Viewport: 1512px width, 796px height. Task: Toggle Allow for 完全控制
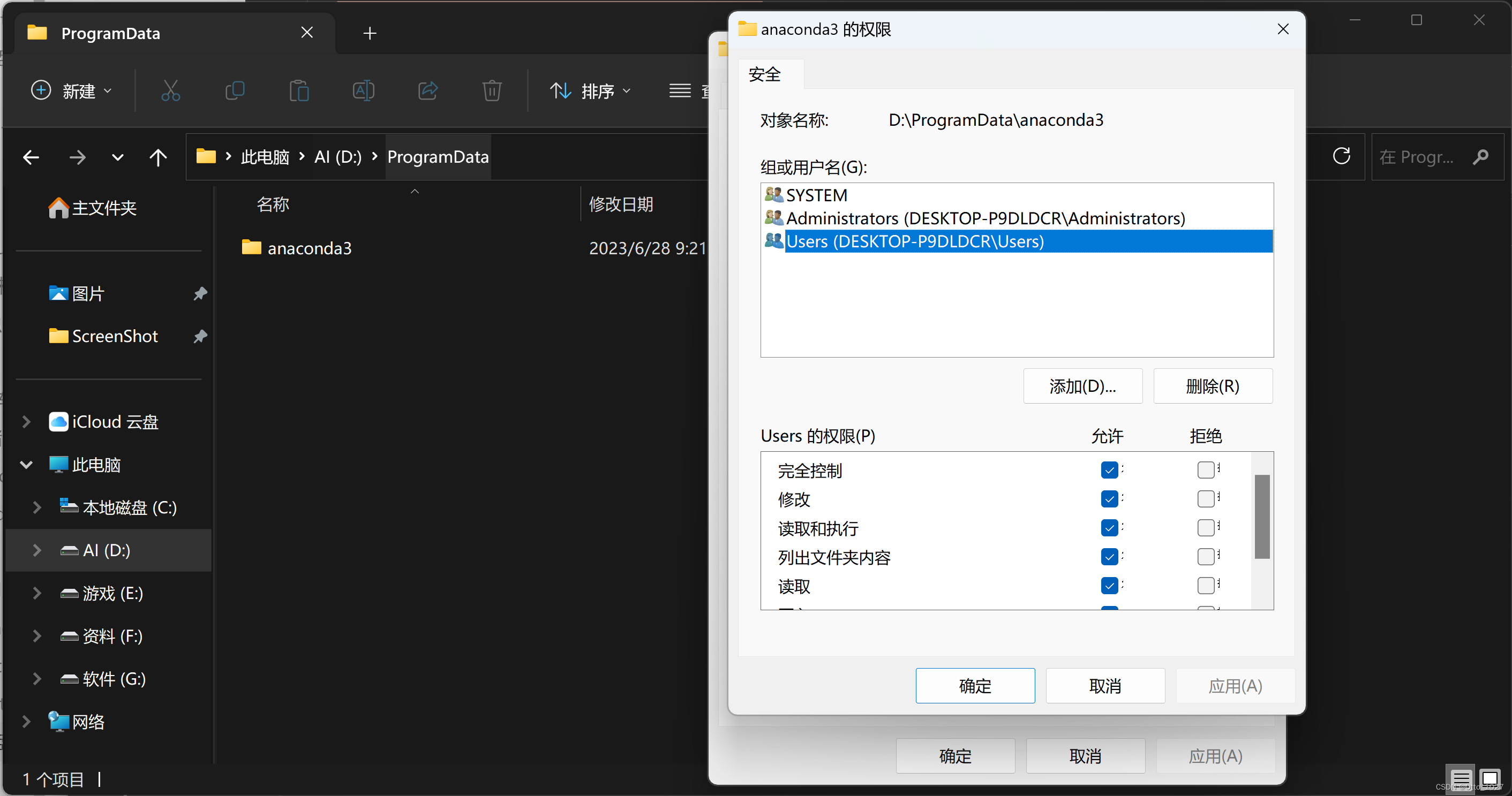pyautogui.click(x=1109, y=470)
